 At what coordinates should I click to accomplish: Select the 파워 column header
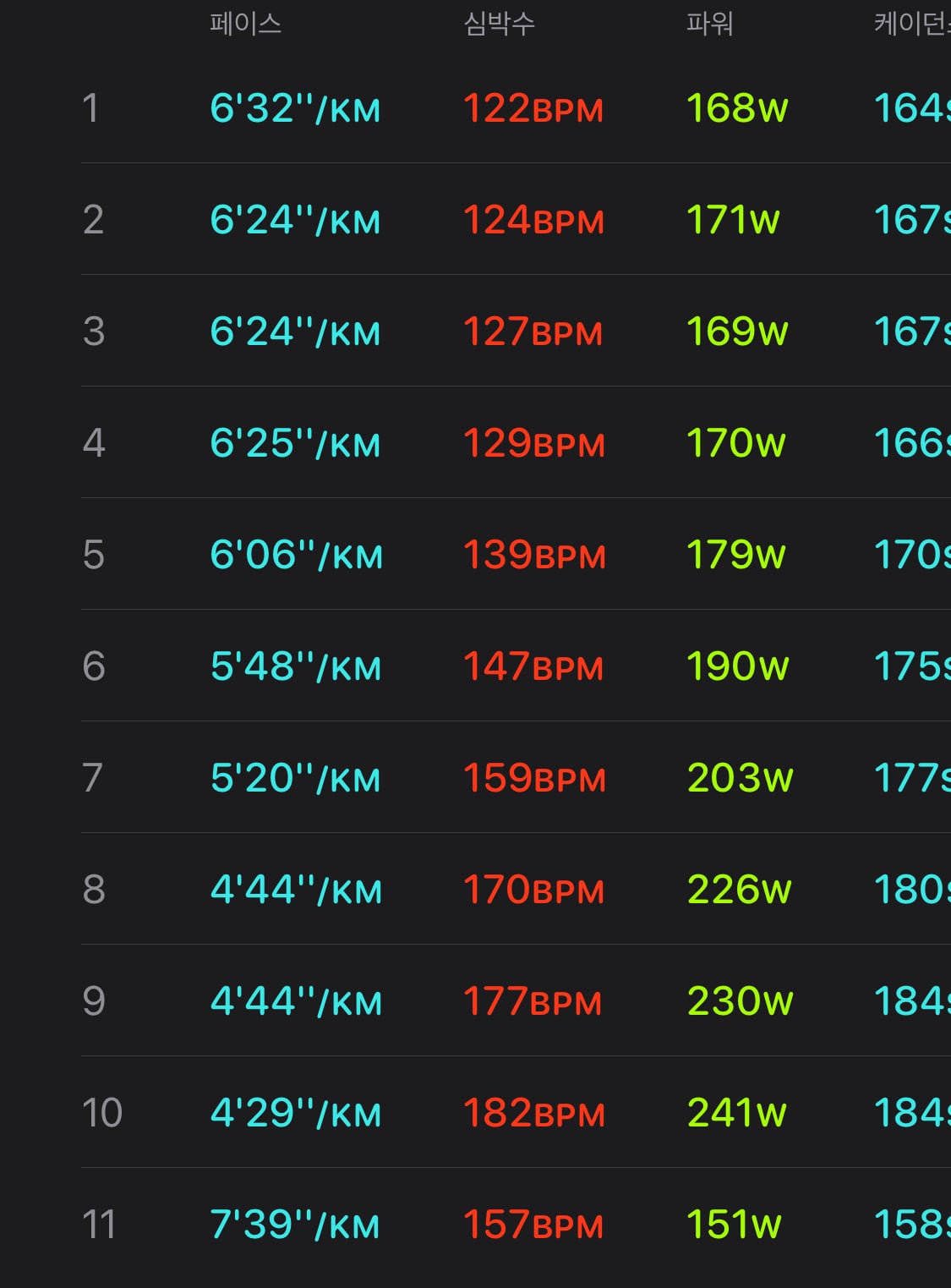pyautogui.click(x=709, y=23)
